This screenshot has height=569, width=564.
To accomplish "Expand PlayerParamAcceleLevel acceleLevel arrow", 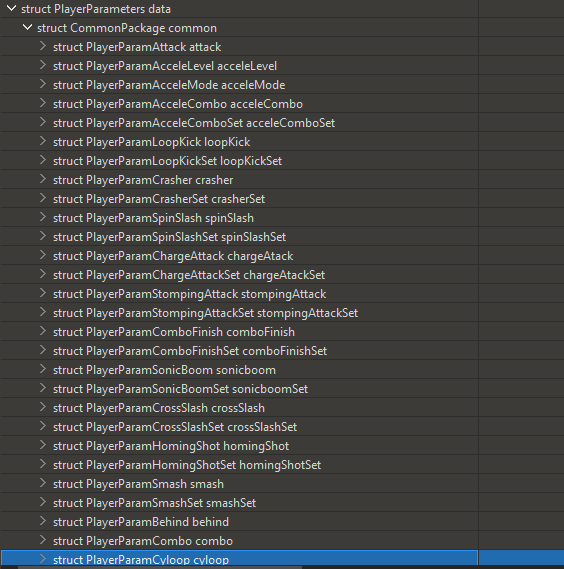I will point(43,65).
